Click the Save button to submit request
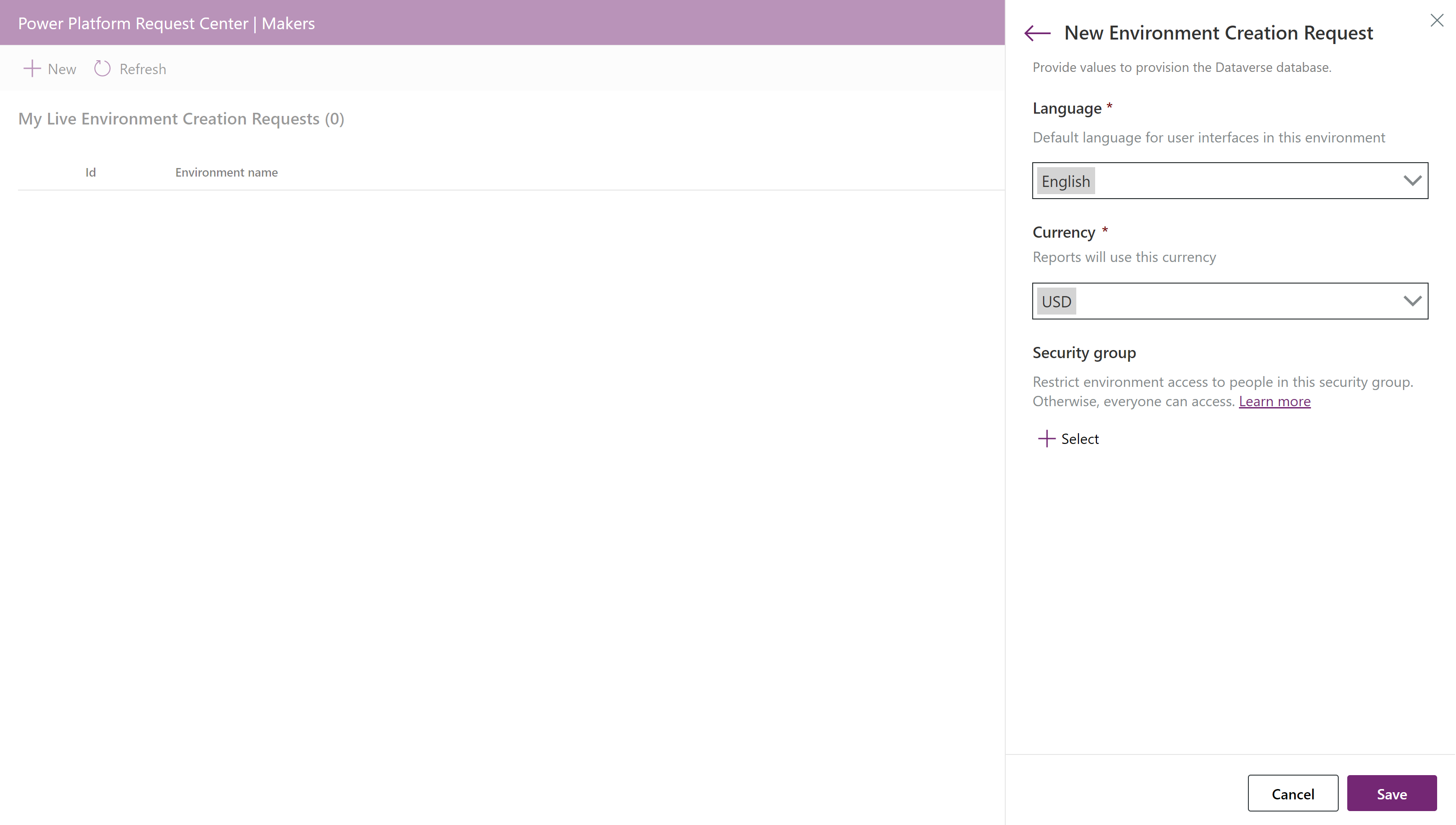1456x825 pixels. point(1392,793)
